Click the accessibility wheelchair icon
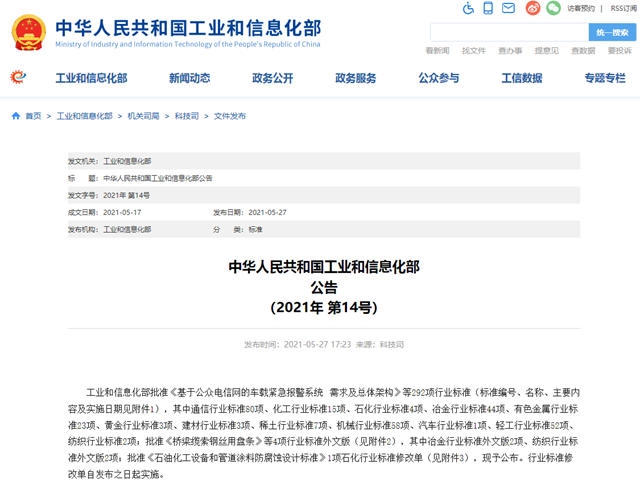The image size is (640, 481). point(470,9)
